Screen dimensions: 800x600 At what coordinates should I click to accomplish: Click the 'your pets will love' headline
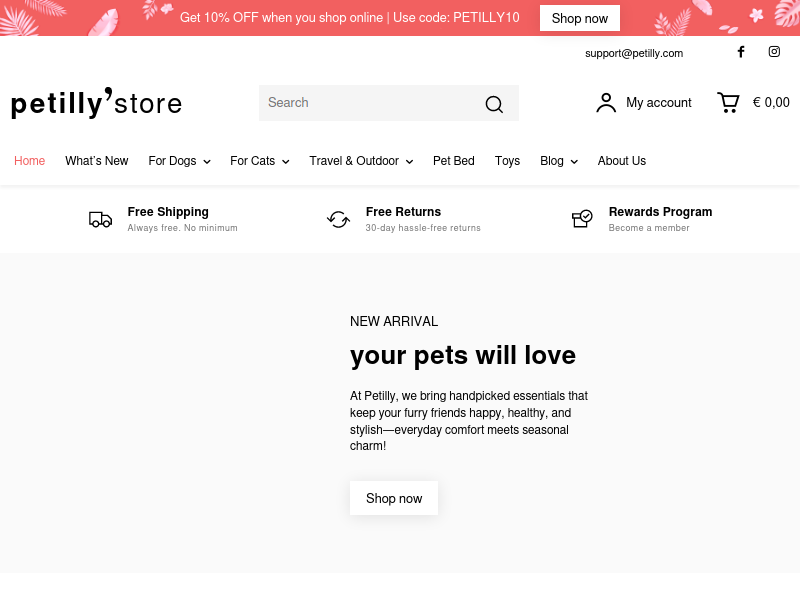pyautogui.click(x=463, y=355)
